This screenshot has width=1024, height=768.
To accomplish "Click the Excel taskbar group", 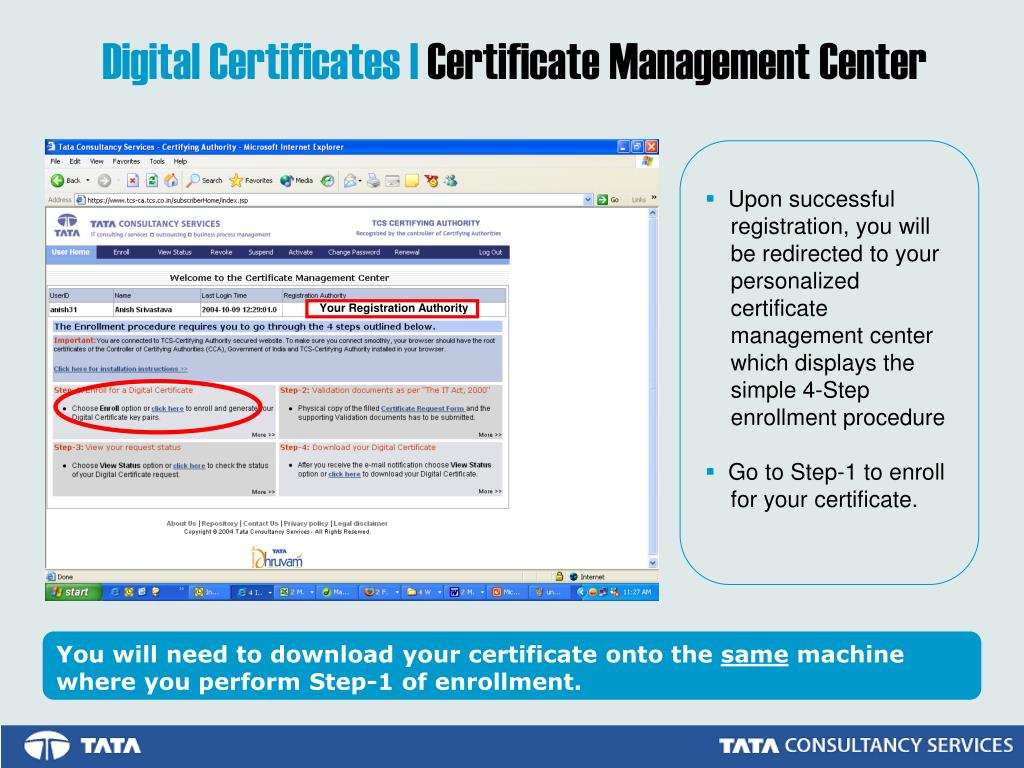I will point(296,592).
